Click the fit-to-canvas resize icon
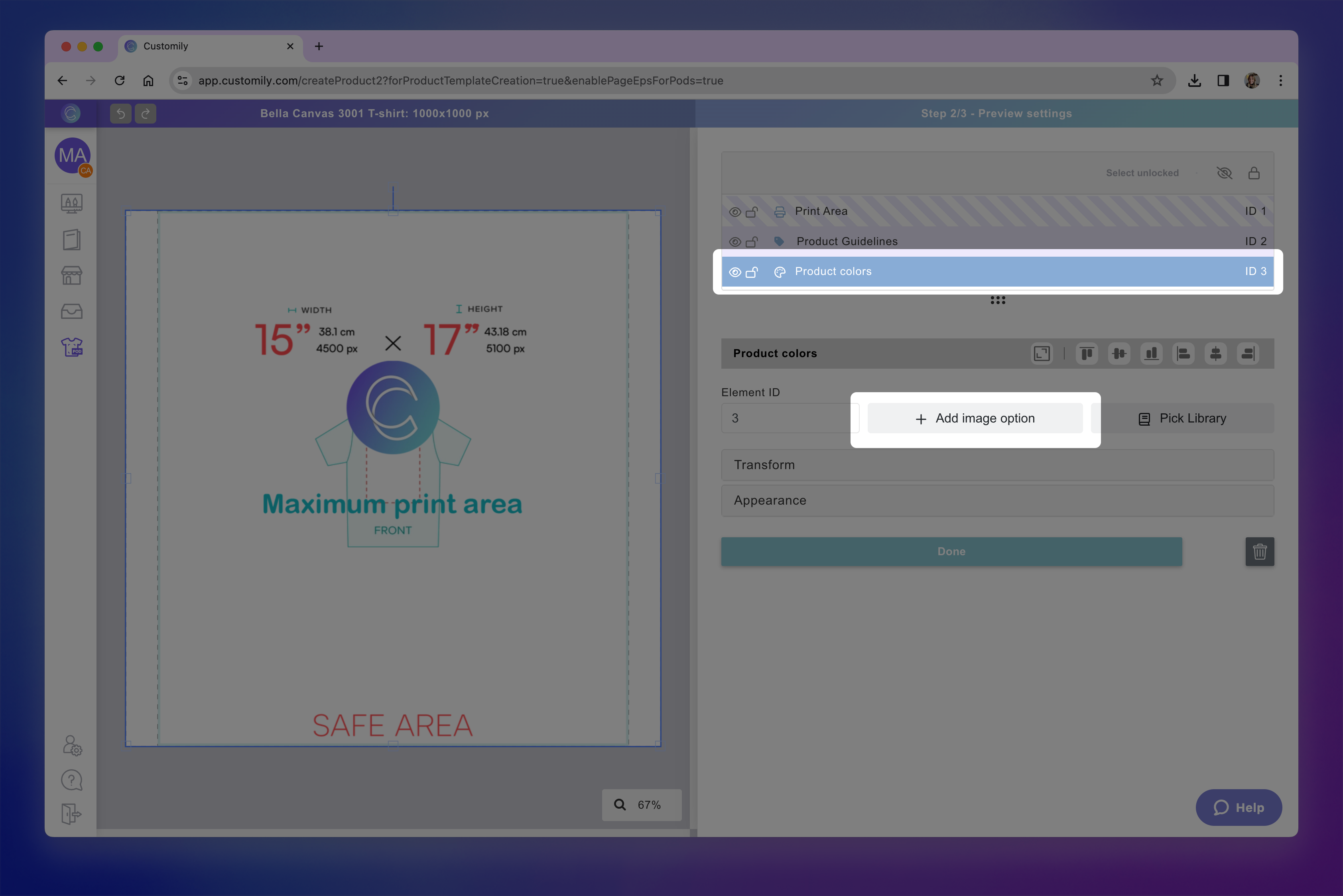Screen dimensions: 1343x896 1042,354
